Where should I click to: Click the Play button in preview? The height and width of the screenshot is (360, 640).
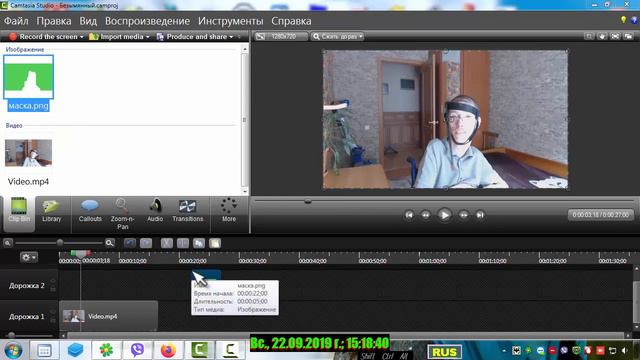click(444, 215)
